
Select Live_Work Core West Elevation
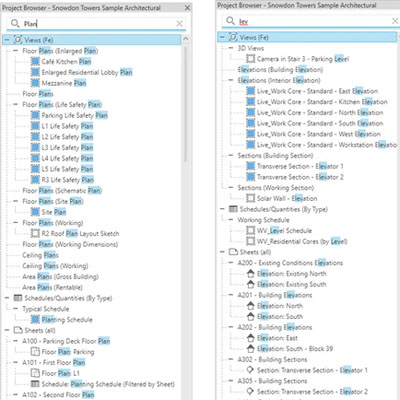(x=318, y=134)
